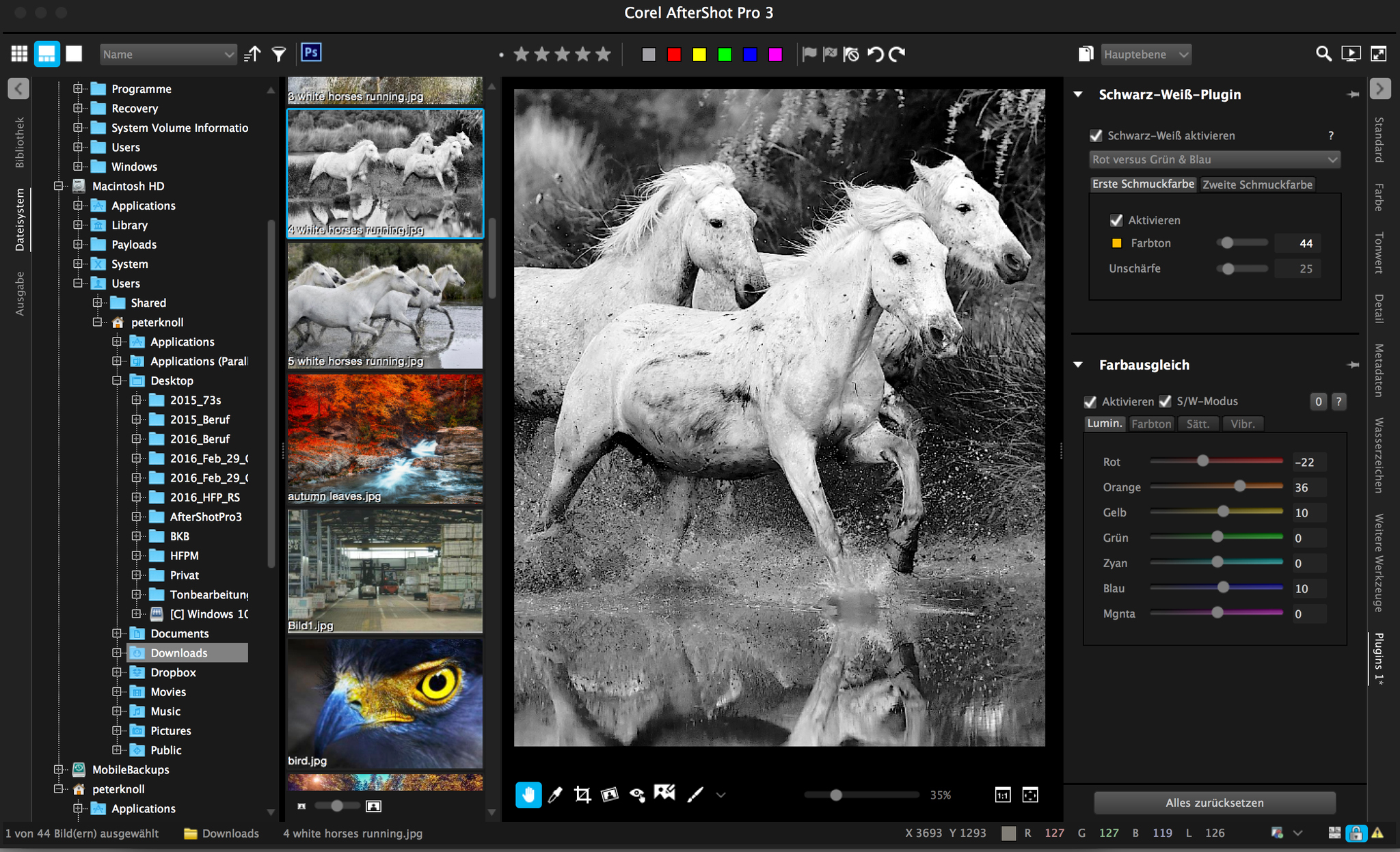The width and height of the screenshot is (1400, 852).
Task: Activate the Pan hand tool
Action: coord(528,795)
